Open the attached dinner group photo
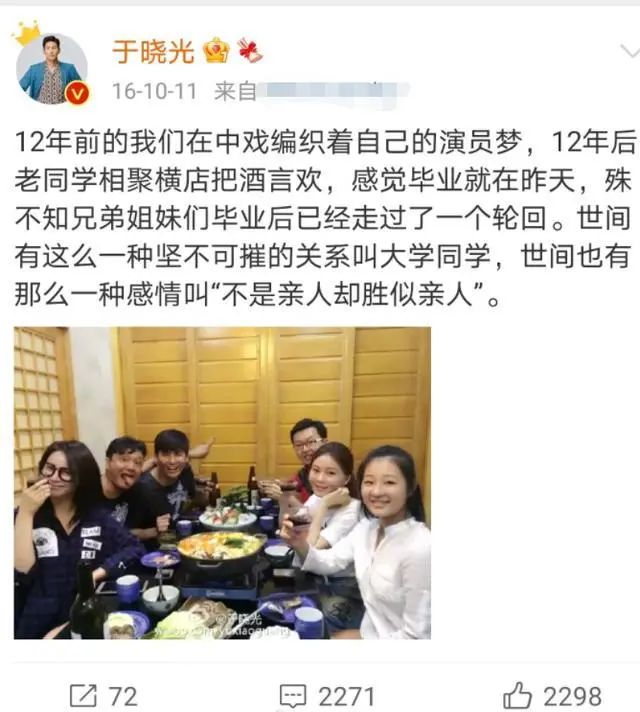The height and width of the screenshot is (712, 640). [222, 483]
